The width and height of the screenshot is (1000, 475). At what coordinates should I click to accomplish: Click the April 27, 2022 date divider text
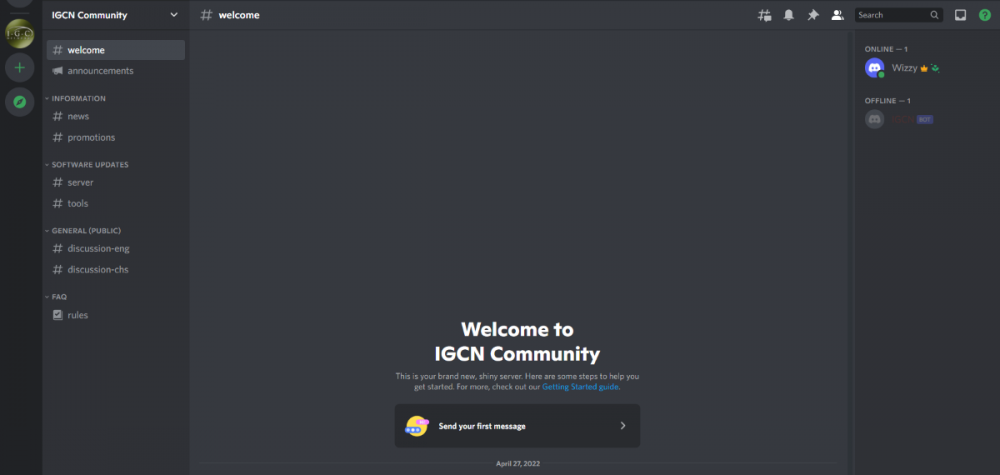coord(518,464)
